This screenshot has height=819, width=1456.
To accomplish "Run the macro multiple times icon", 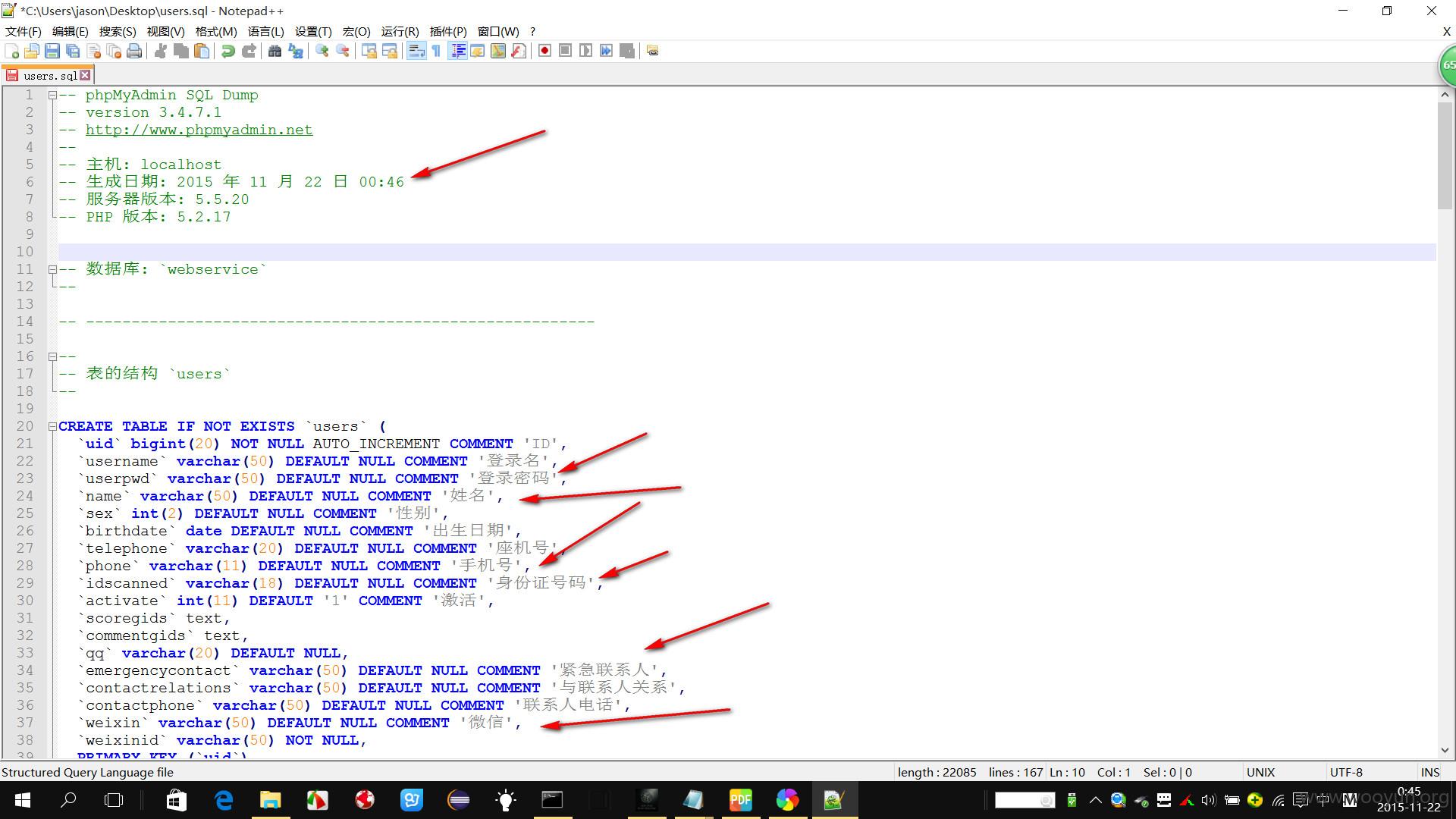I will click(x=606, y=51).
